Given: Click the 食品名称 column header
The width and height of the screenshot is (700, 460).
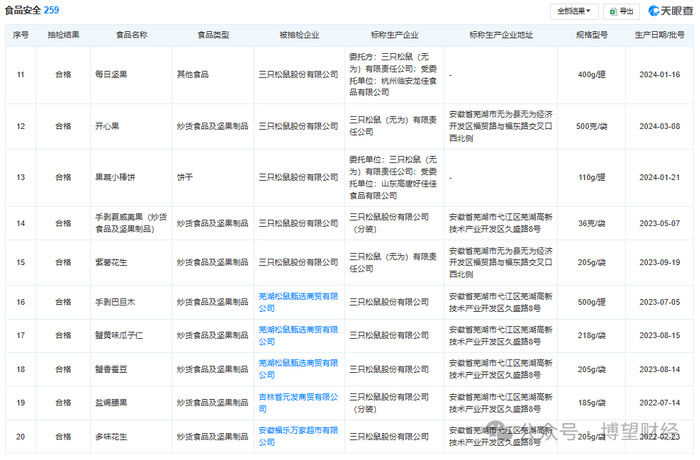Looking at the screenshot, I should coord(131,35).
